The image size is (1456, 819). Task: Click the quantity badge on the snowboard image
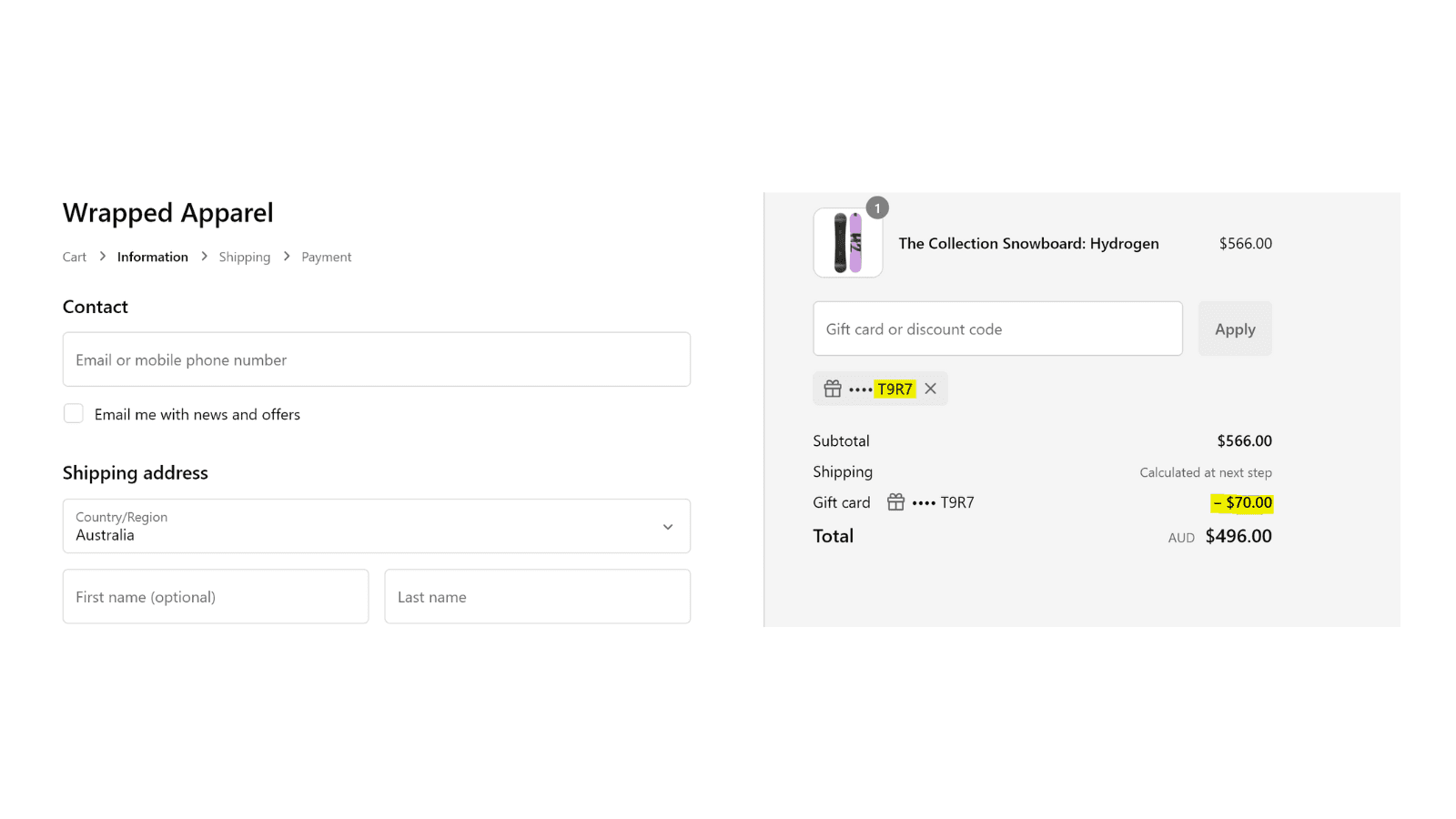[875, 207]
